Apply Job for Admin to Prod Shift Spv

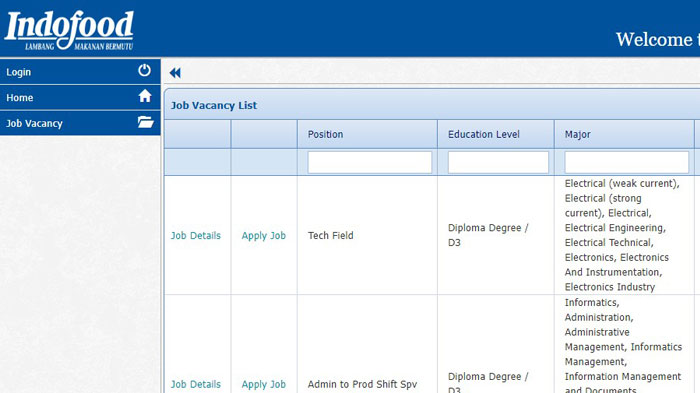pyautogui.click(x=263, y=384)
